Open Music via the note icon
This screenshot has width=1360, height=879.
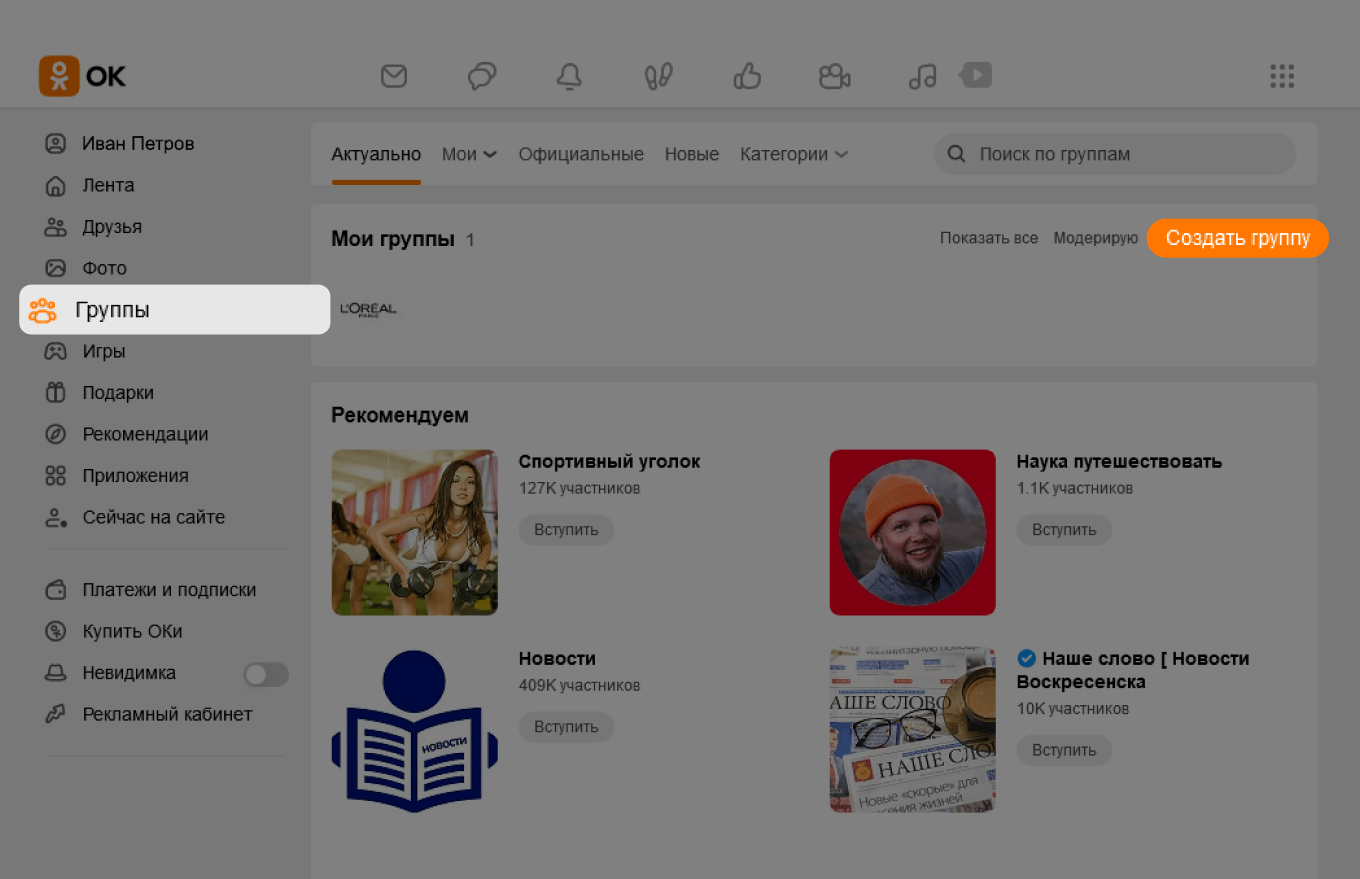point(921,75)
